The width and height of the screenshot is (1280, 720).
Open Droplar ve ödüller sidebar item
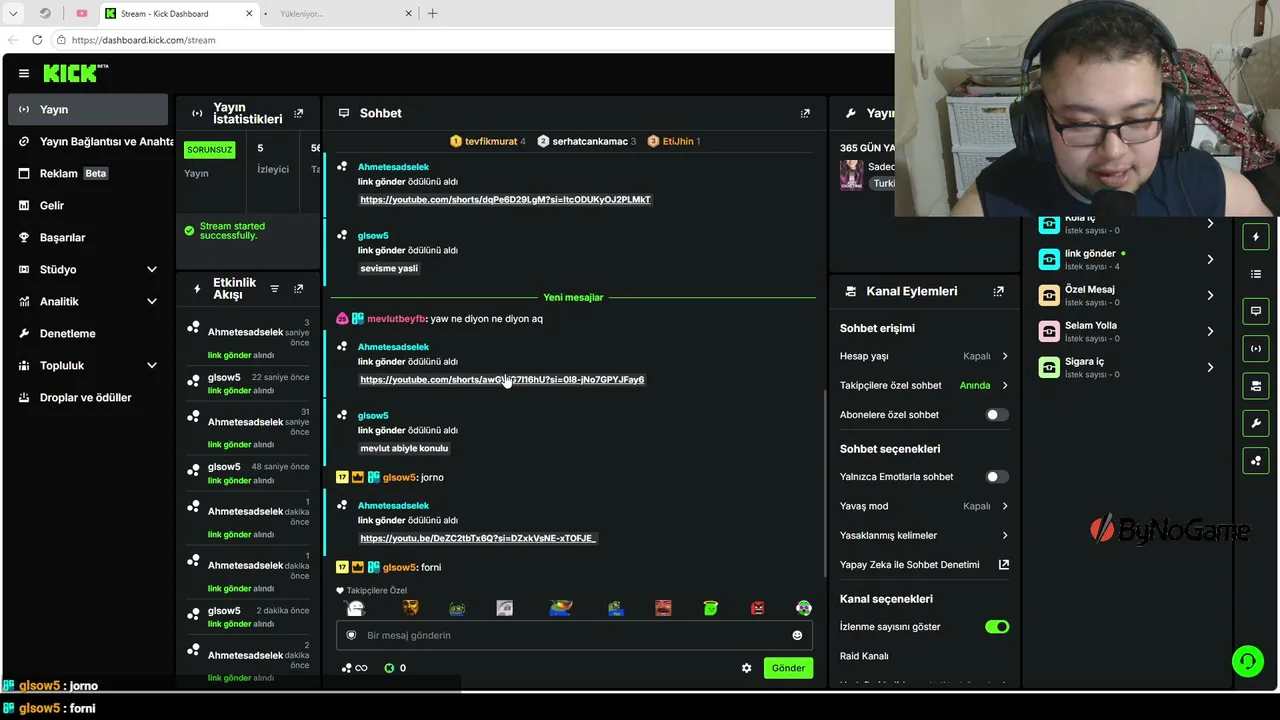(x=88, y=398)
